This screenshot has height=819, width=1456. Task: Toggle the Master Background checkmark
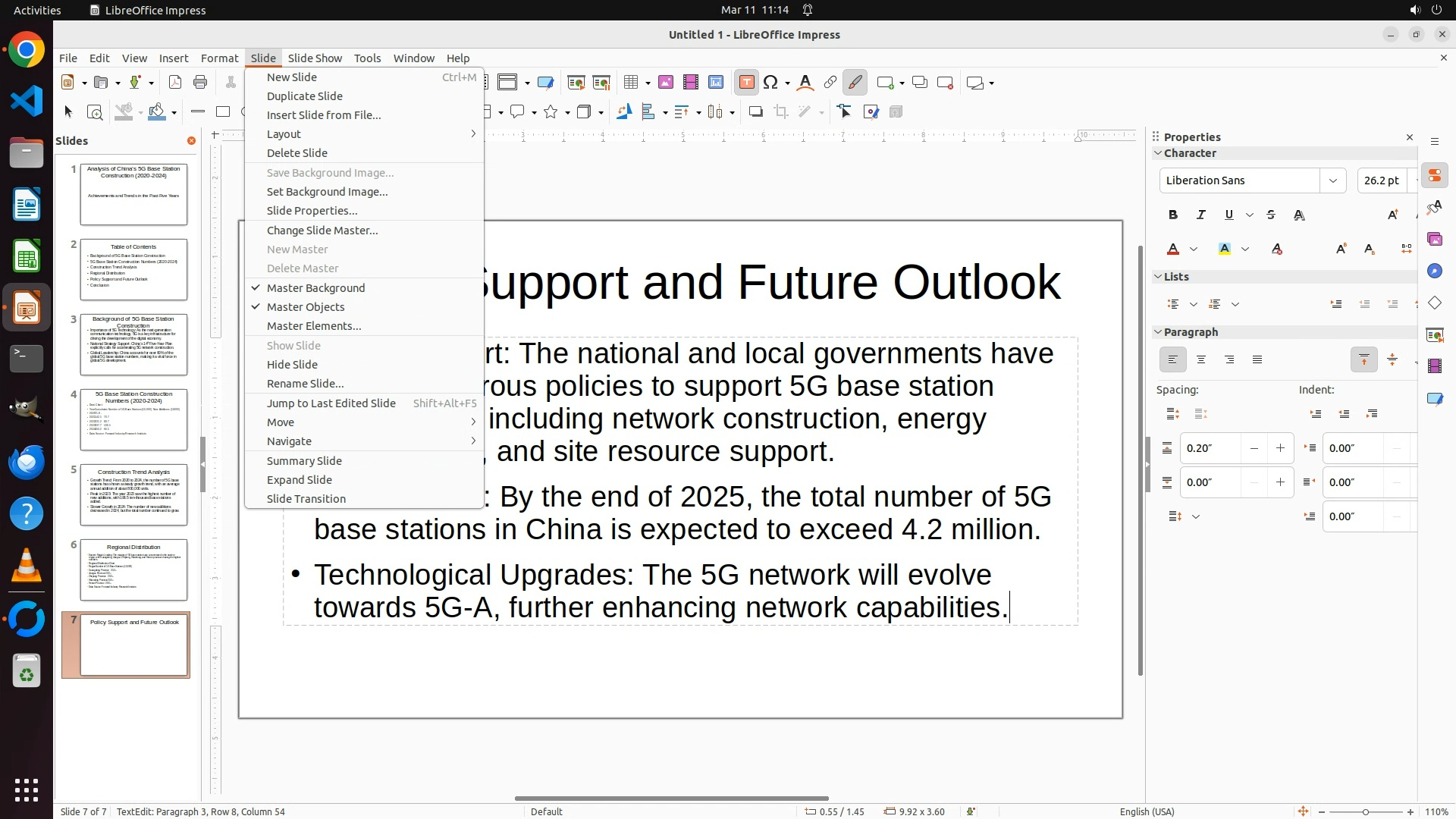[315, 288]
